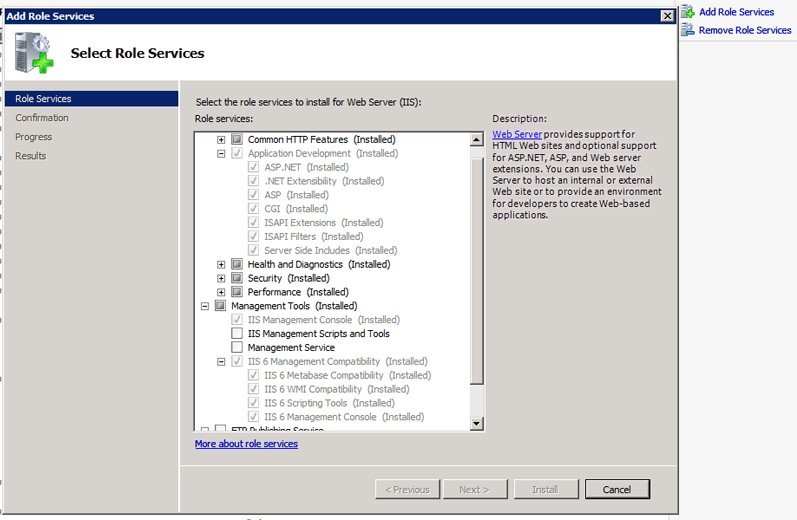Open Add Role Services link in Server Manager

tap(737, 12)
